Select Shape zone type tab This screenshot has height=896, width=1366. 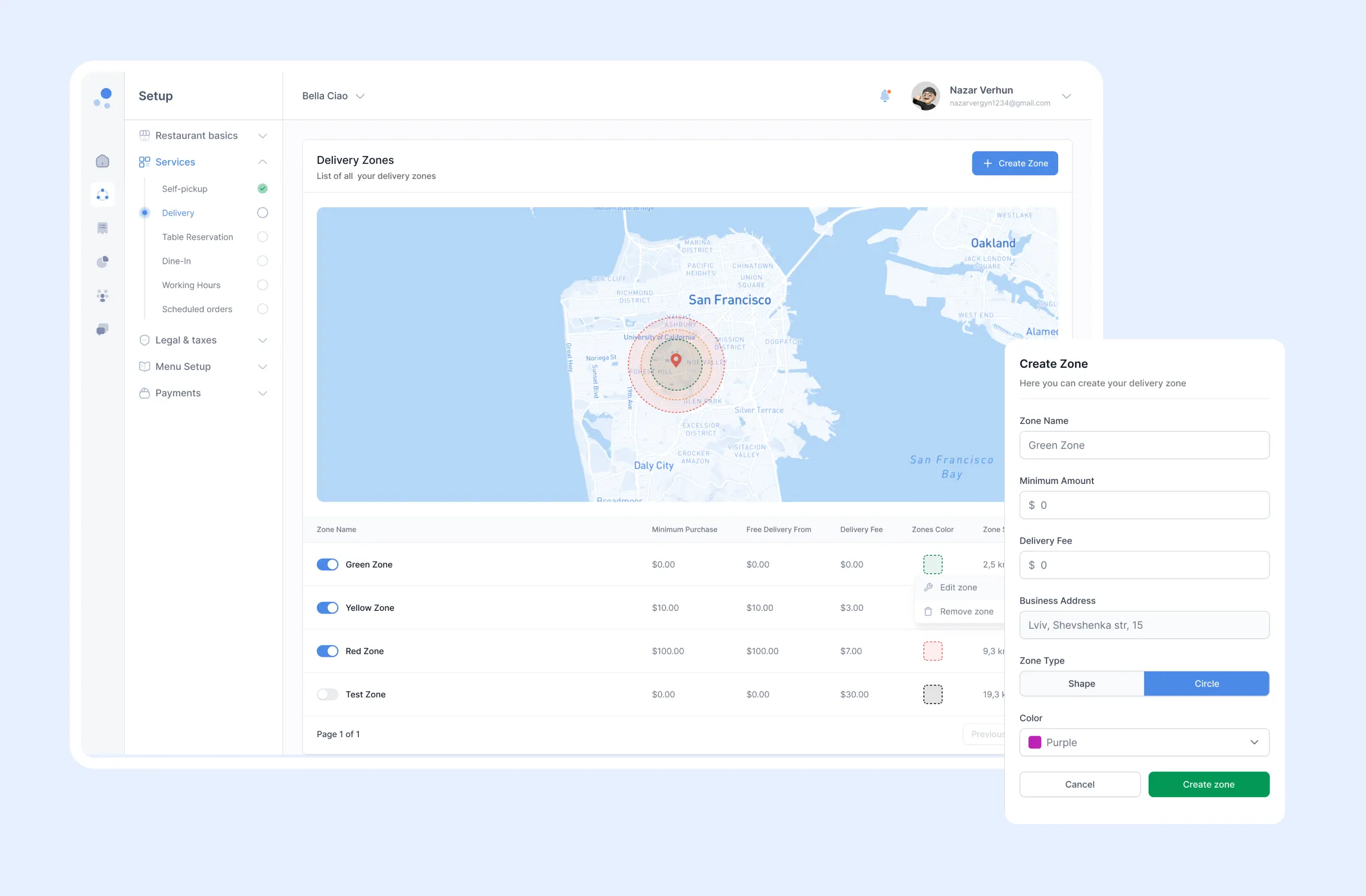click(x=1081, y=684)
